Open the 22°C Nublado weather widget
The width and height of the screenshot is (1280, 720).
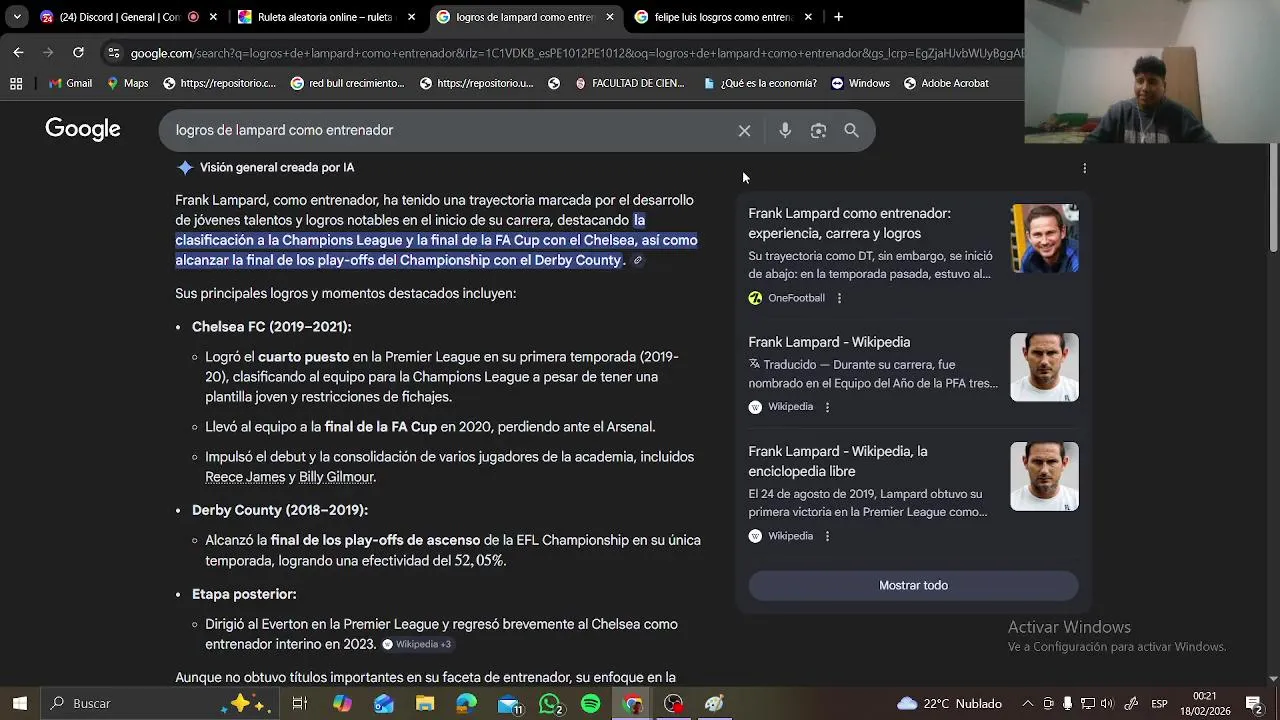click(x=949, y=704)
